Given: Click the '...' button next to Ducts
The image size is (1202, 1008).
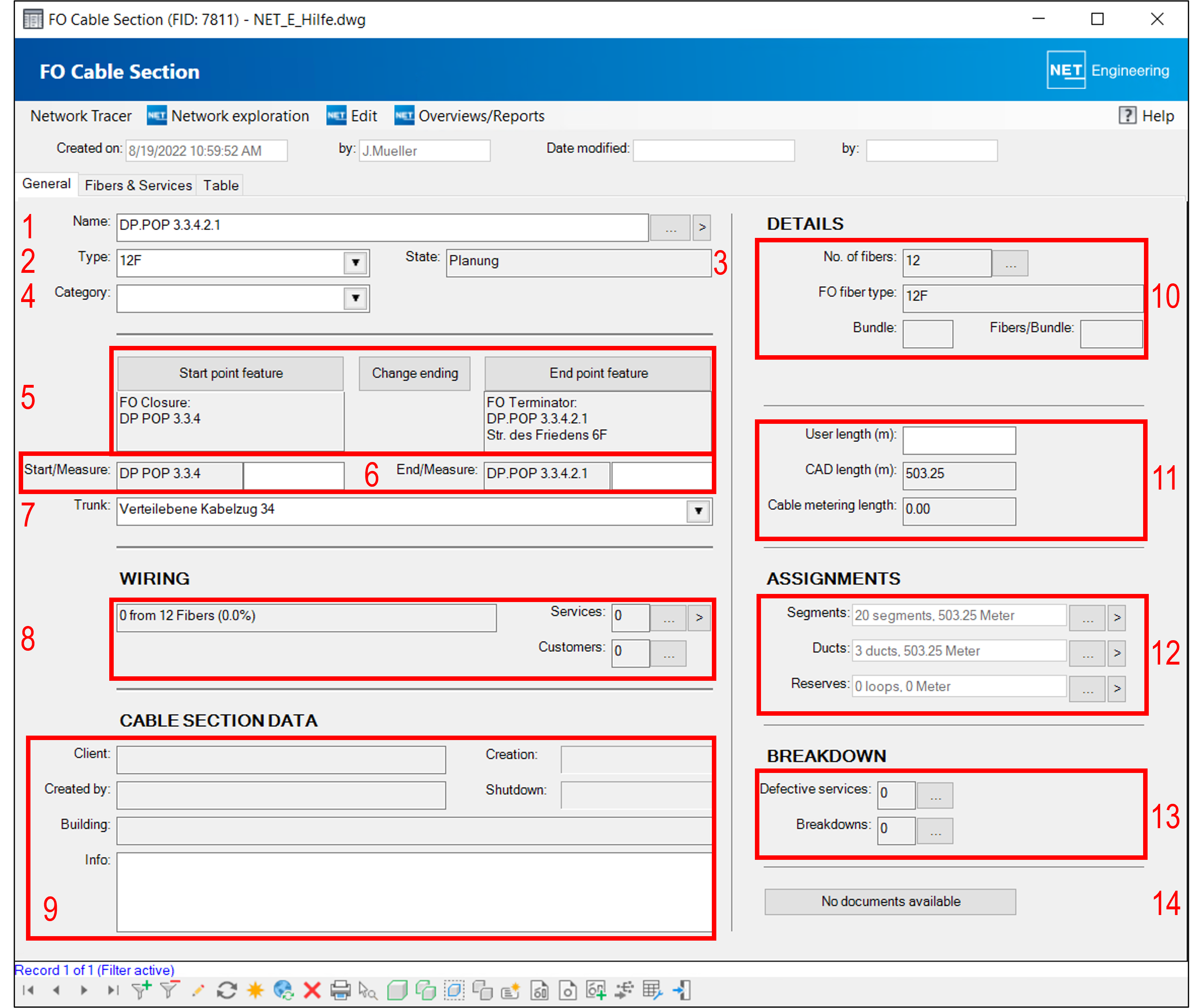Looking at the screenshot, I should [x=1087, y=653].
